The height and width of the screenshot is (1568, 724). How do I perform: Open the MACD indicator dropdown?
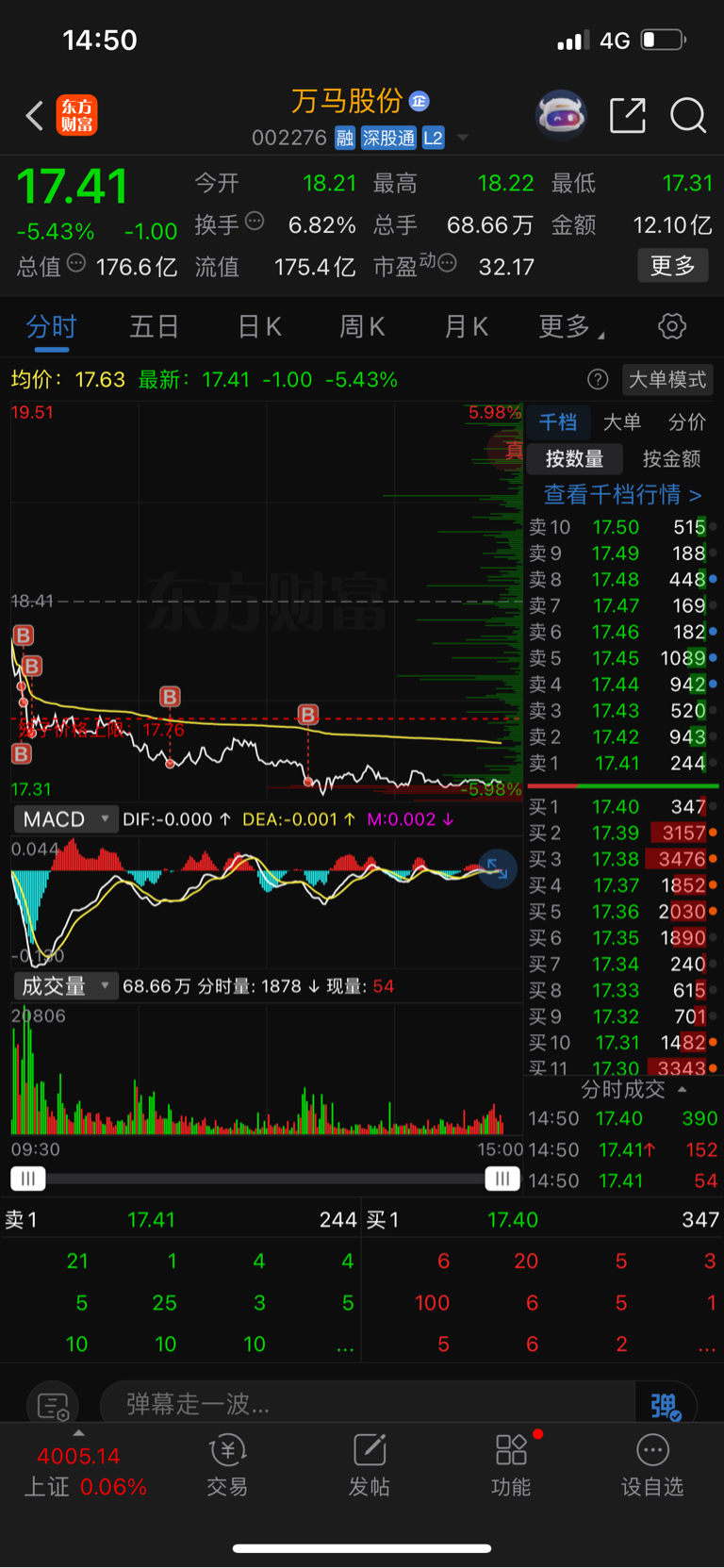coord(66,819)
